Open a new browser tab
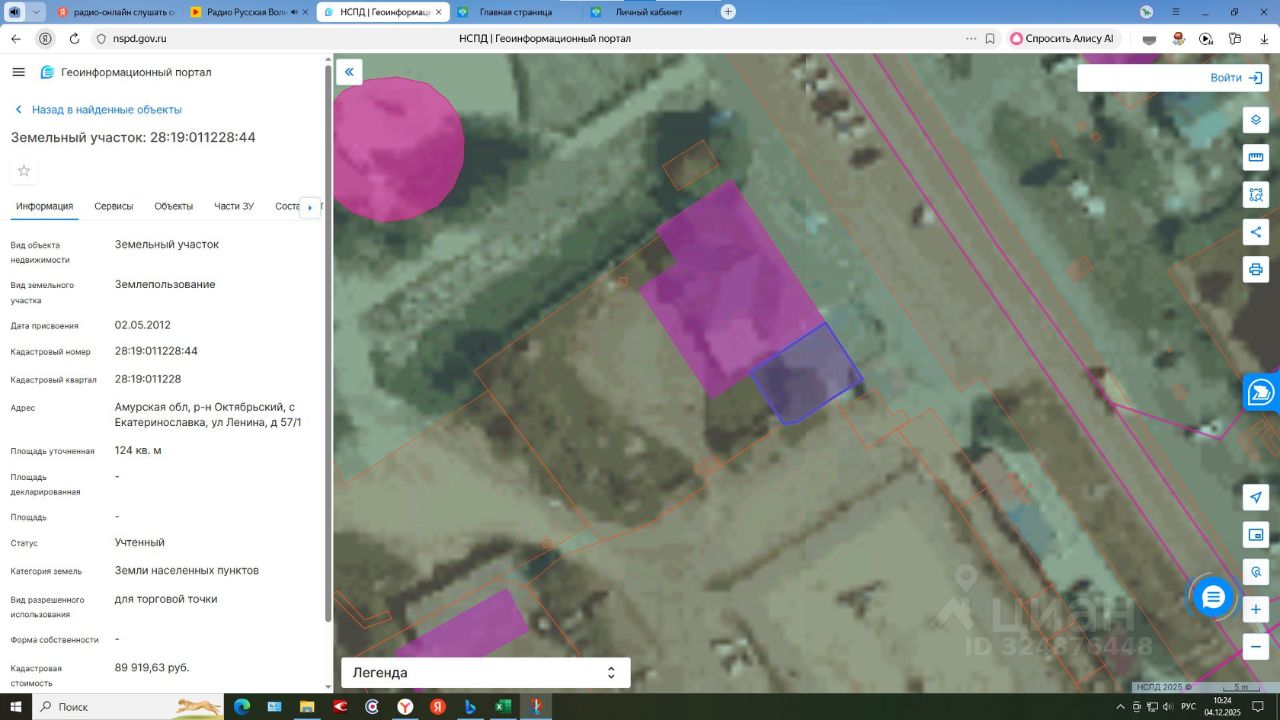Viewport: 1280px width, 720px height. (728, 12)
